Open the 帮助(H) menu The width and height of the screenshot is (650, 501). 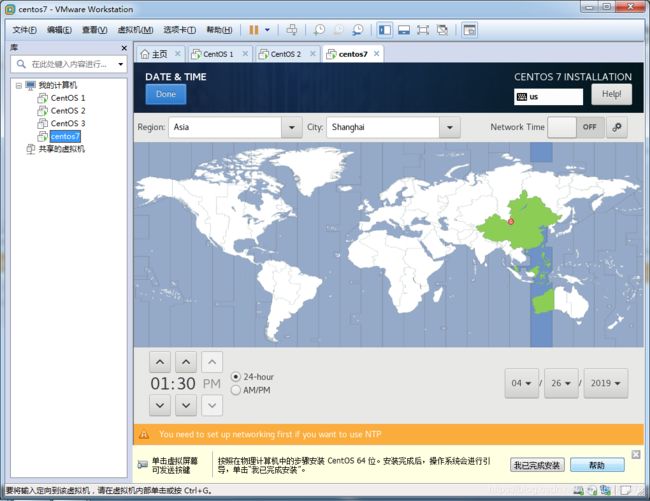[219, 30]
